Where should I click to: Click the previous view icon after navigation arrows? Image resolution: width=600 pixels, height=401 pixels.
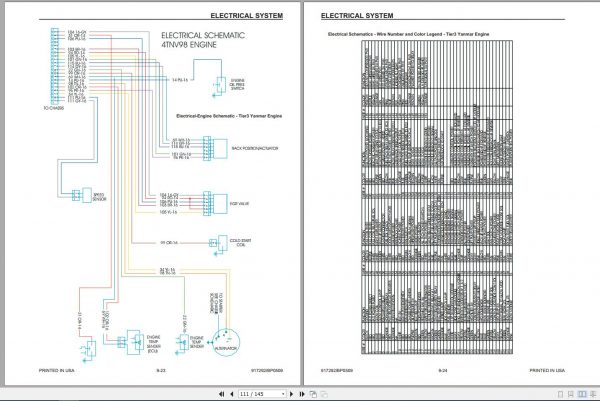tap(313, 394)
